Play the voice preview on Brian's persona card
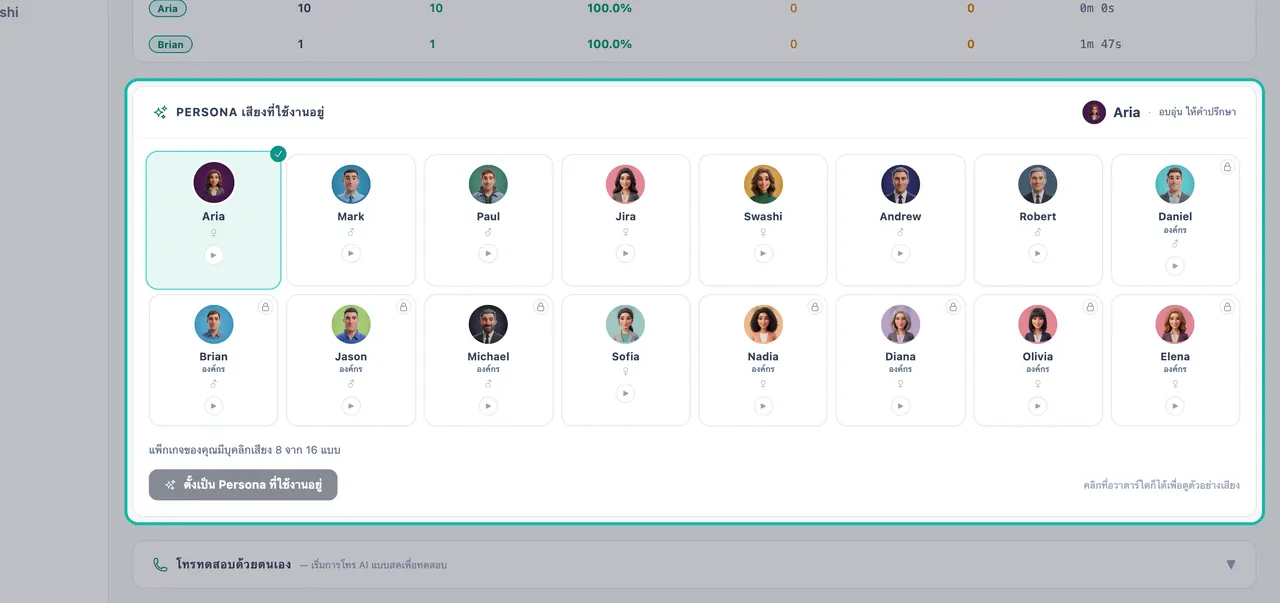Screen dimensions: 1280x603 pyautogui.click(x=213, y=406)
